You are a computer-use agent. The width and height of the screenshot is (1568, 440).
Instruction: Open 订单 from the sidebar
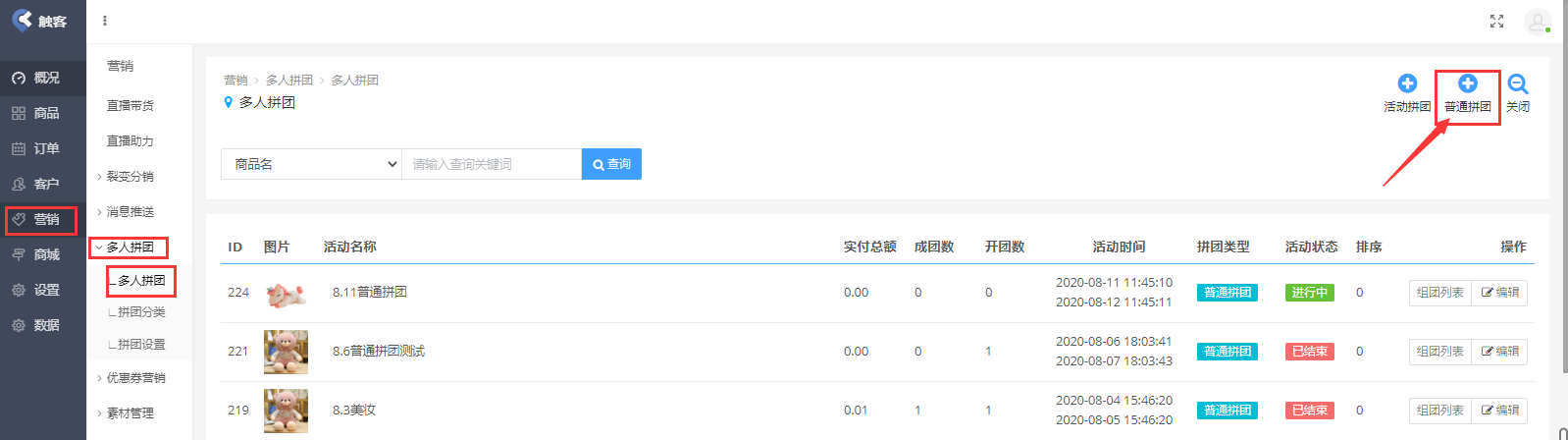[45, 148]
